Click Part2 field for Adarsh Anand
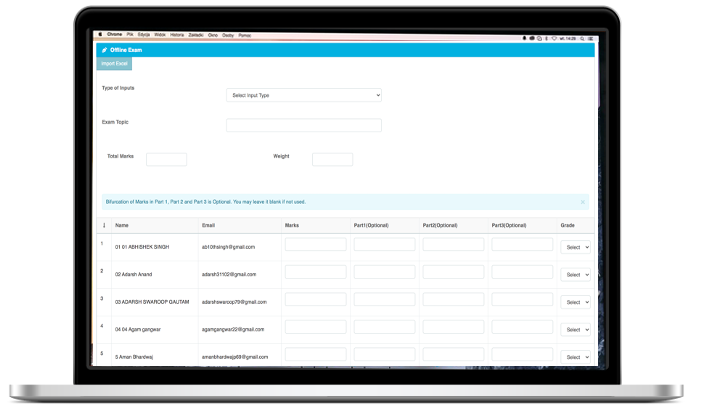 tap(453, 272)
